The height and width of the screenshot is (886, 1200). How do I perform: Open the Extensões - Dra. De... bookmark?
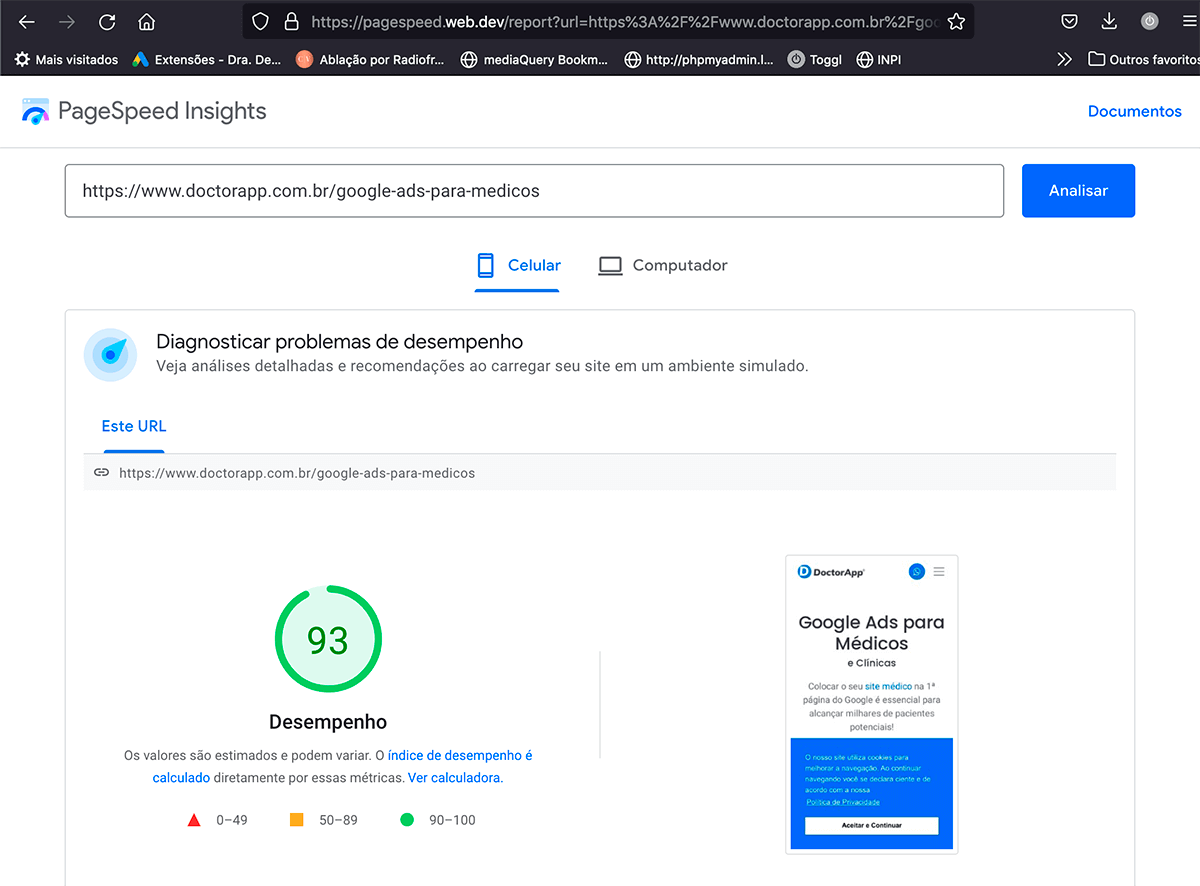207,59
